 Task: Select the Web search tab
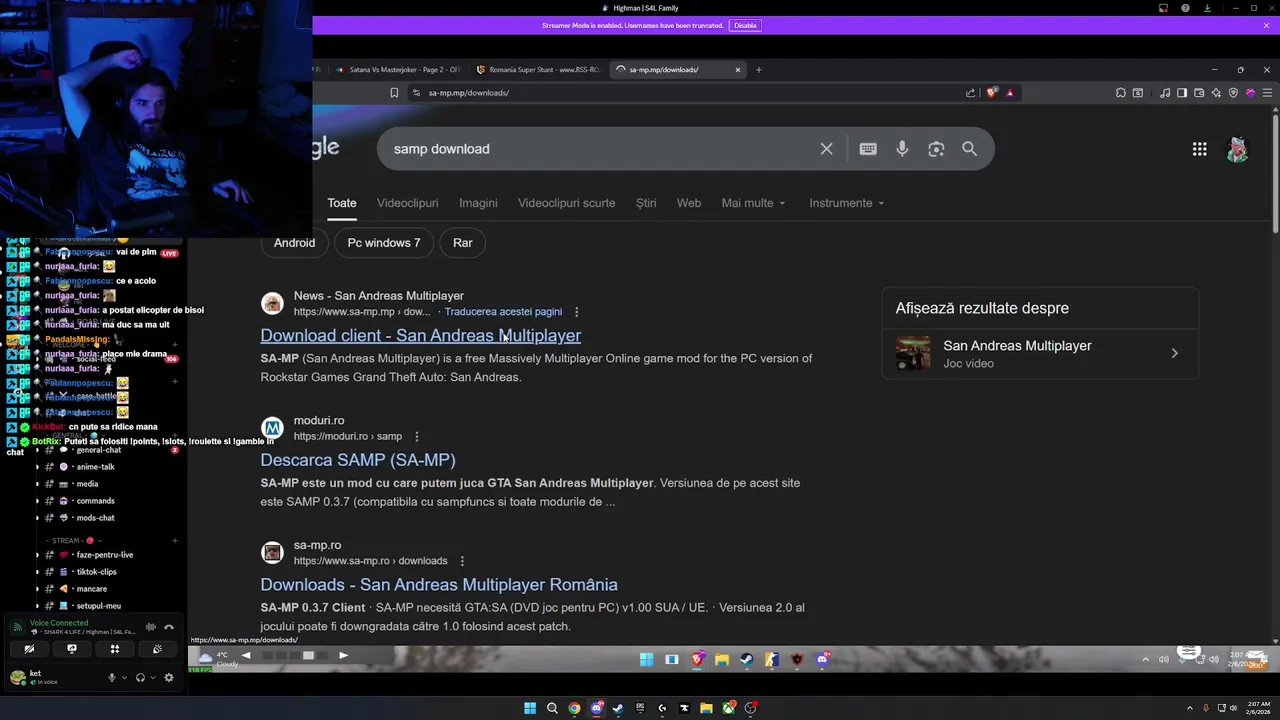click(x=689, y=203)
